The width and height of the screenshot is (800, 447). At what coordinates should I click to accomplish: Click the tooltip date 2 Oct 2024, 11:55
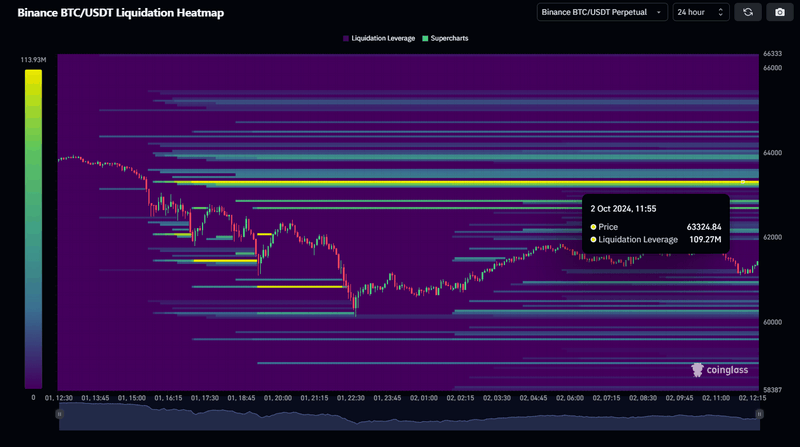(x=623, y=209)
